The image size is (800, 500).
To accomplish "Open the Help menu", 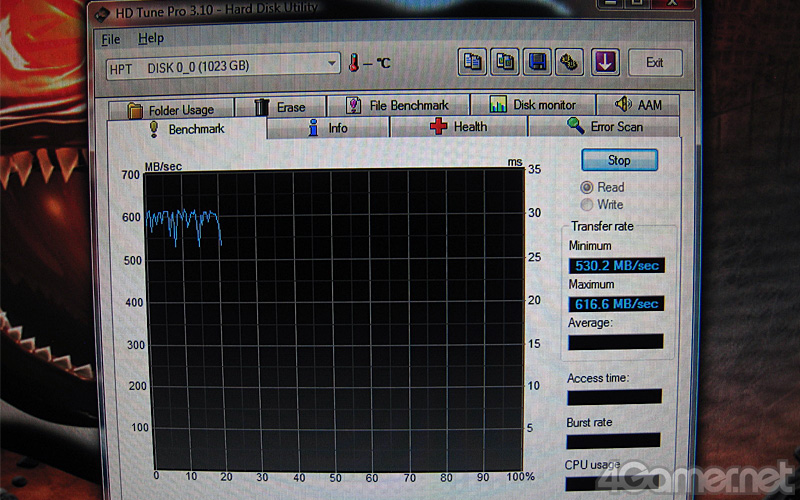I will pyautogui.click(x=151, y=38).
